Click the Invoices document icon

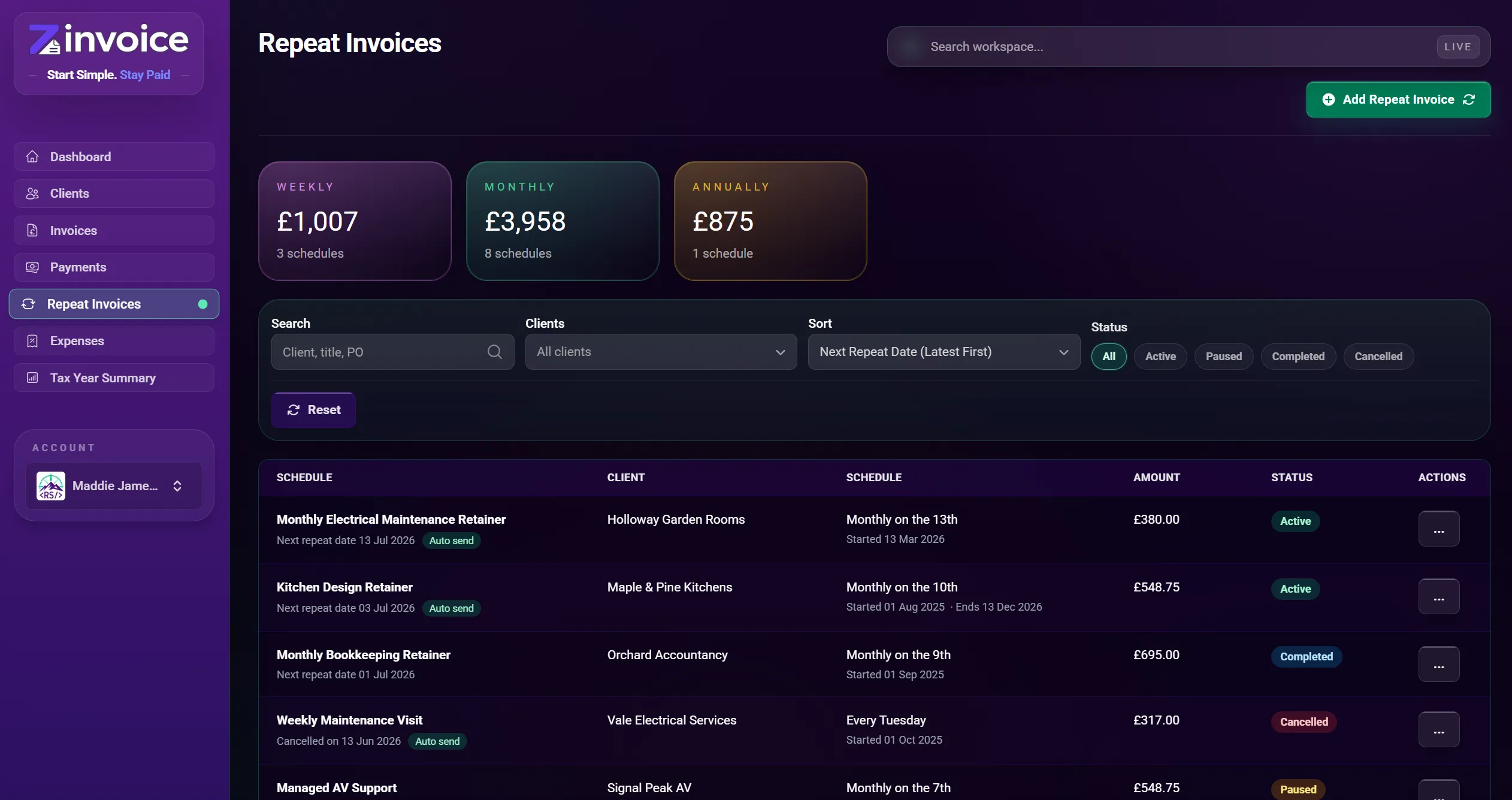tap(32, 230)
